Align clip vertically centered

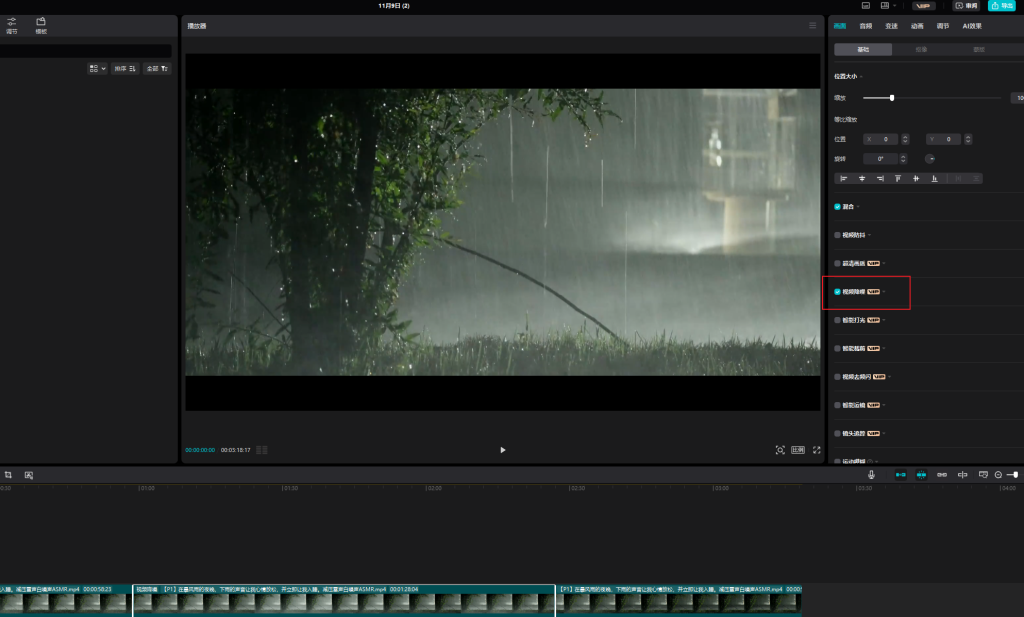(916, 178)
